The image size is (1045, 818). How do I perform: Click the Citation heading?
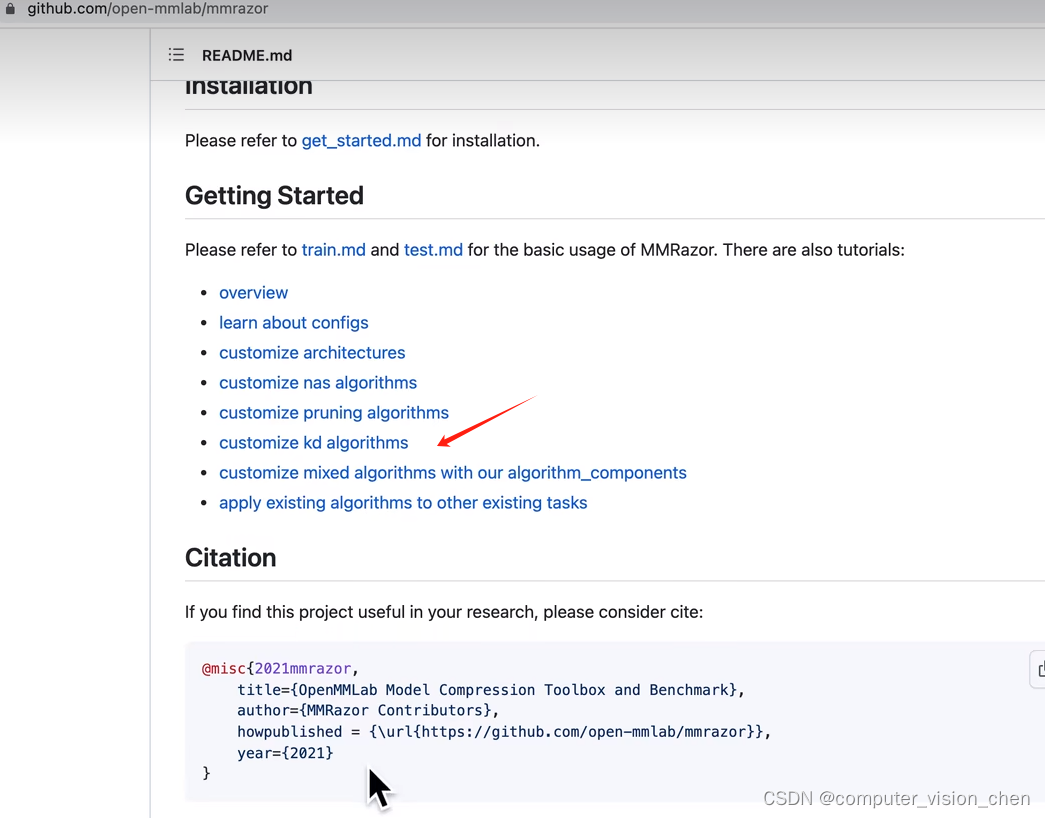(230, 558)
